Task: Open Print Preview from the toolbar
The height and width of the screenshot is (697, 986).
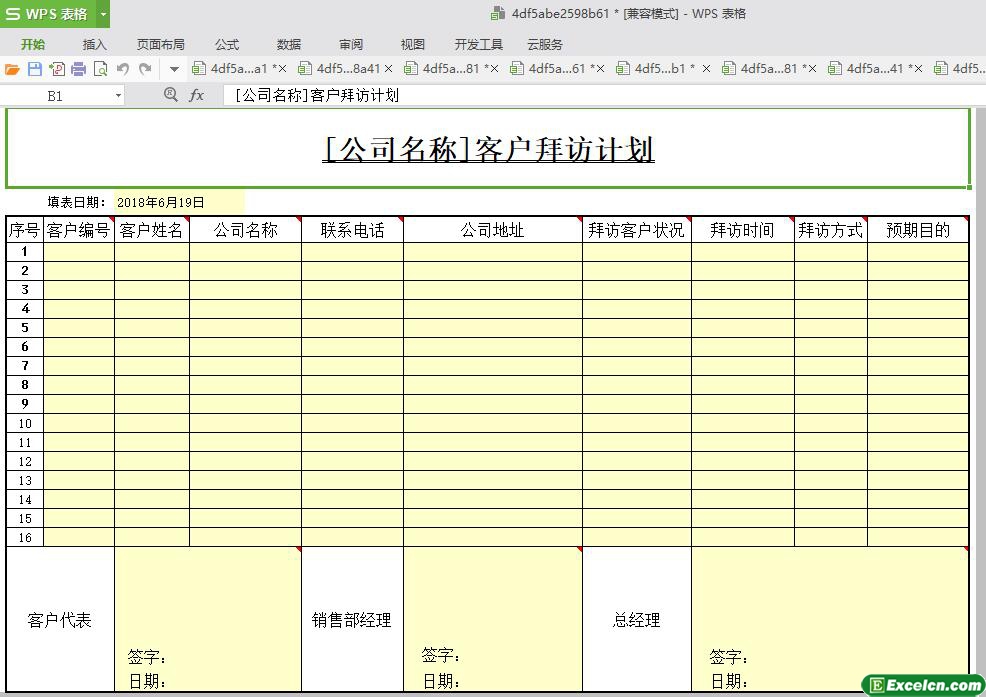Action: 100,69
